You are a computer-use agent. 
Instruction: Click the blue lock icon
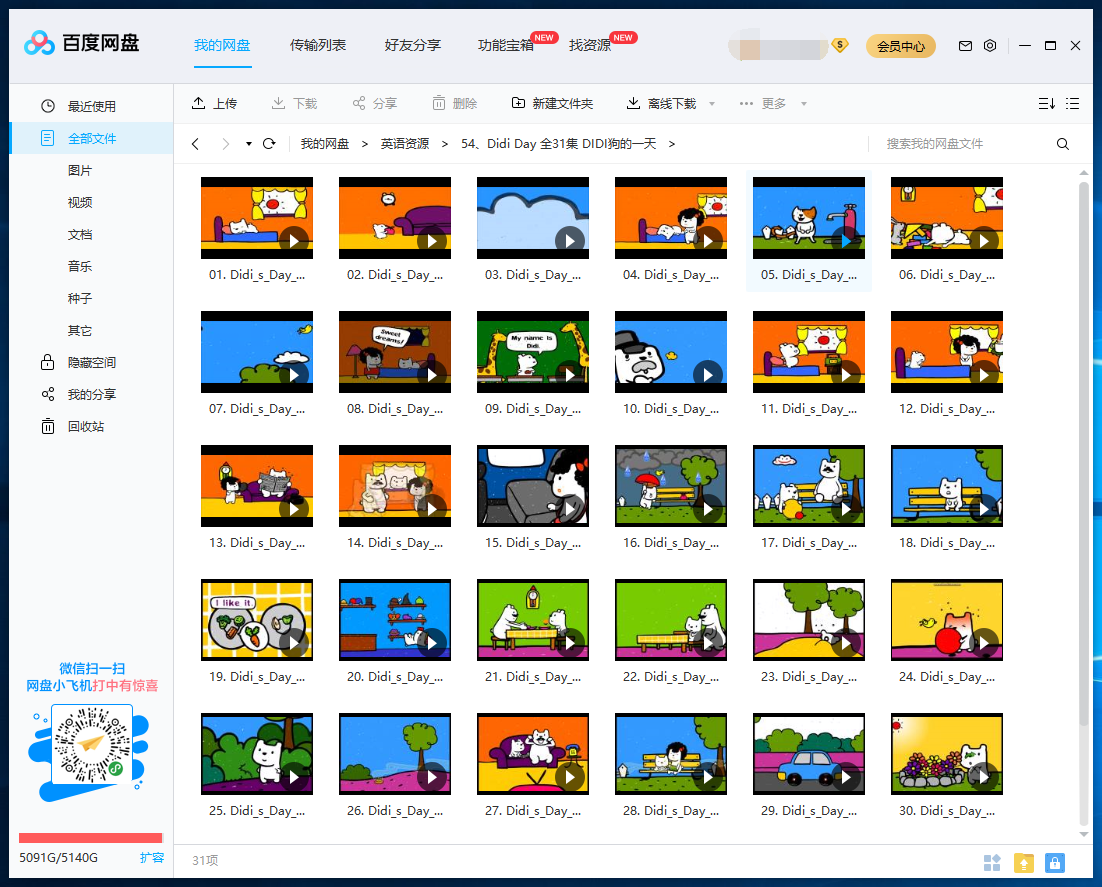pos(1054,862)
